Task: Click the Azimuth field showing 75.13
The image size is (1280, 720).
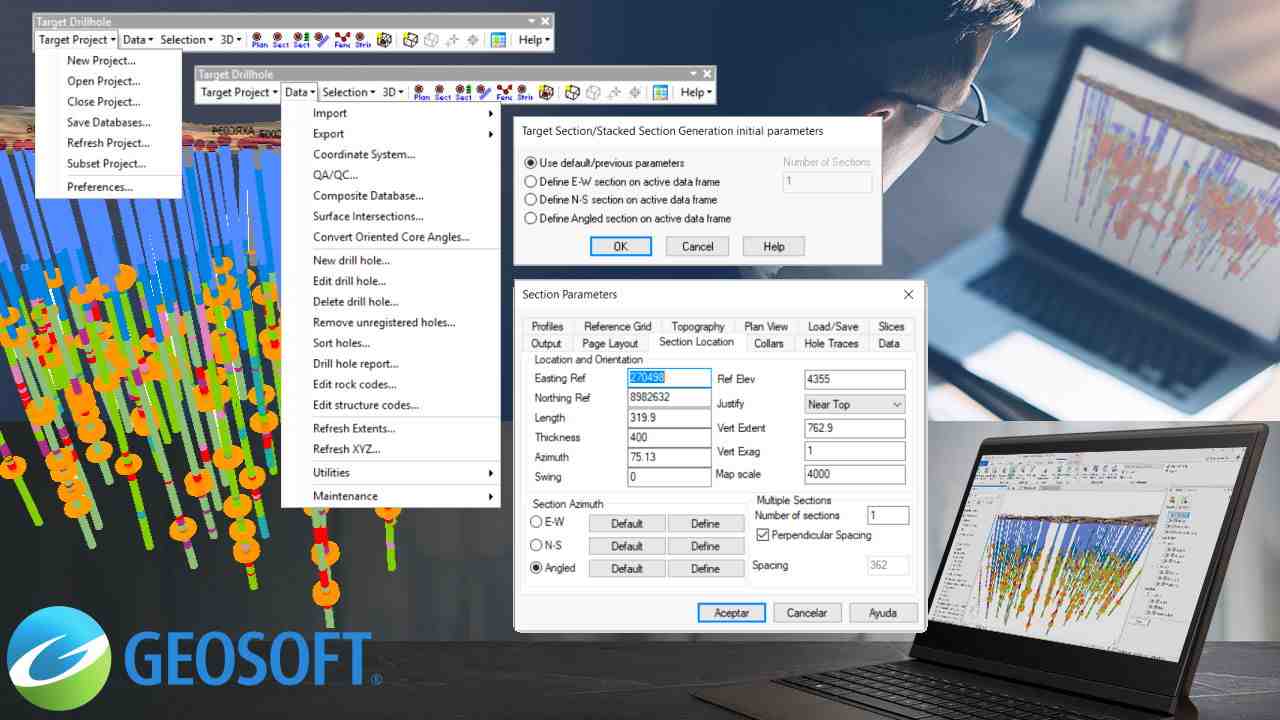Action: click(669, 457)
